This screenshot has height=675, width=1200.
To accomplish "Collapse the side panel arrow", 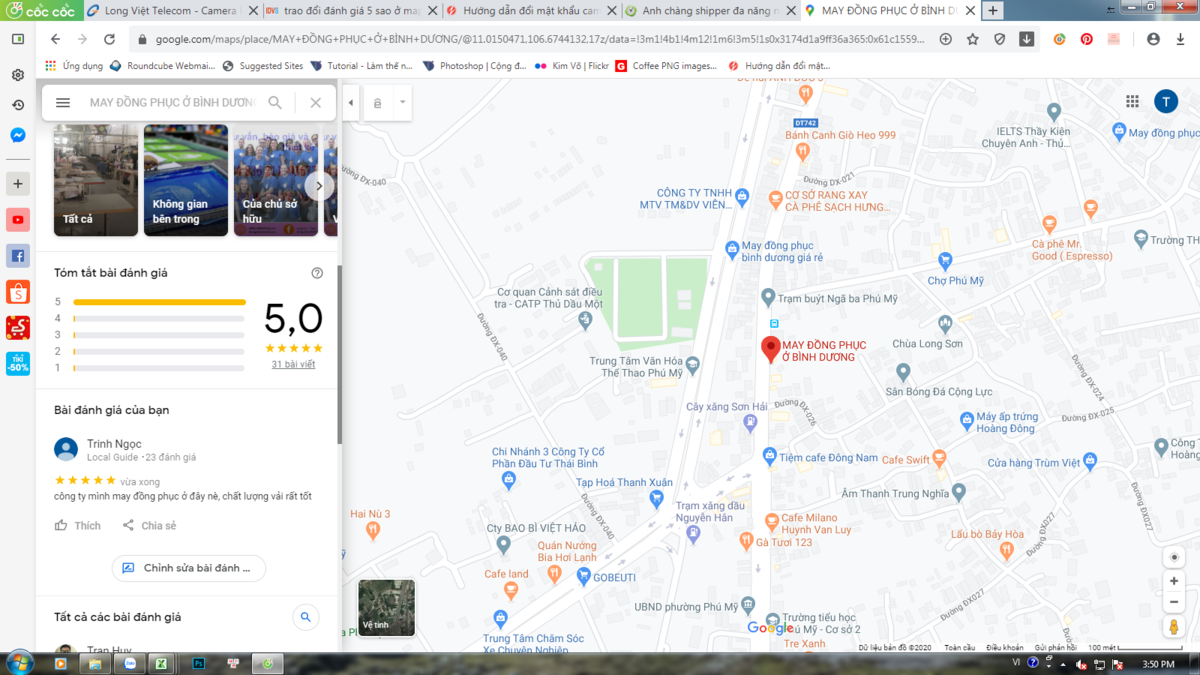I will tap(350, 102).
